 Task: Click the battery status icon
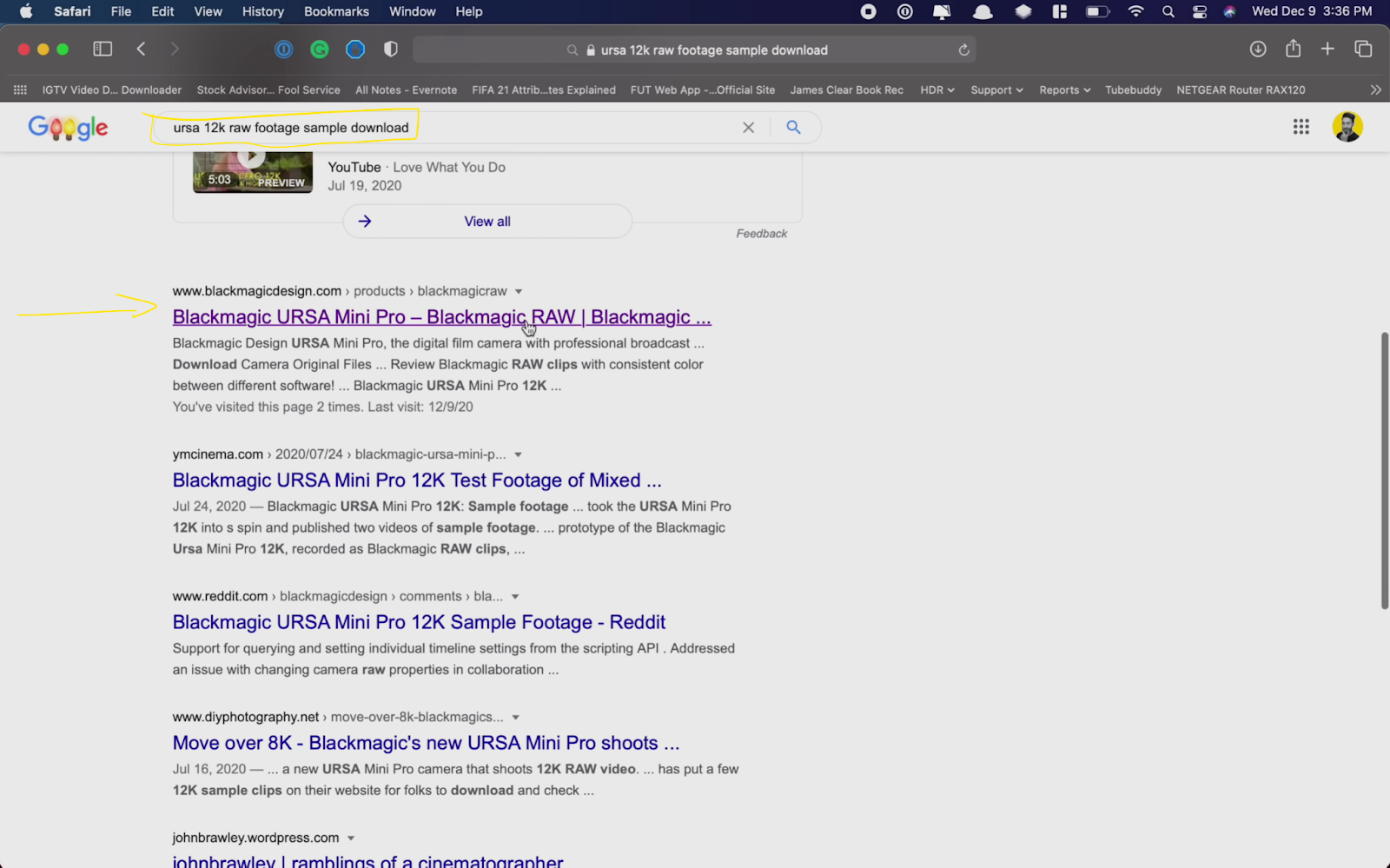click(x=1098, y=11)
